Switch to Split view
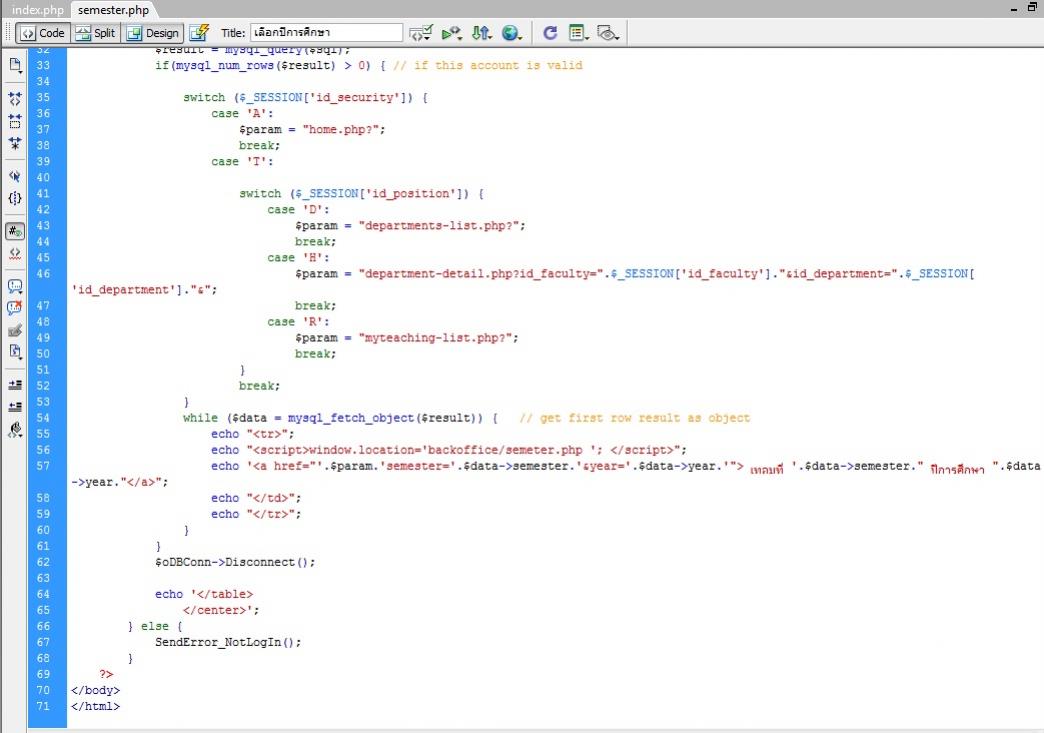Screen dimensions: 1044x733 click(x=95, y=33)
